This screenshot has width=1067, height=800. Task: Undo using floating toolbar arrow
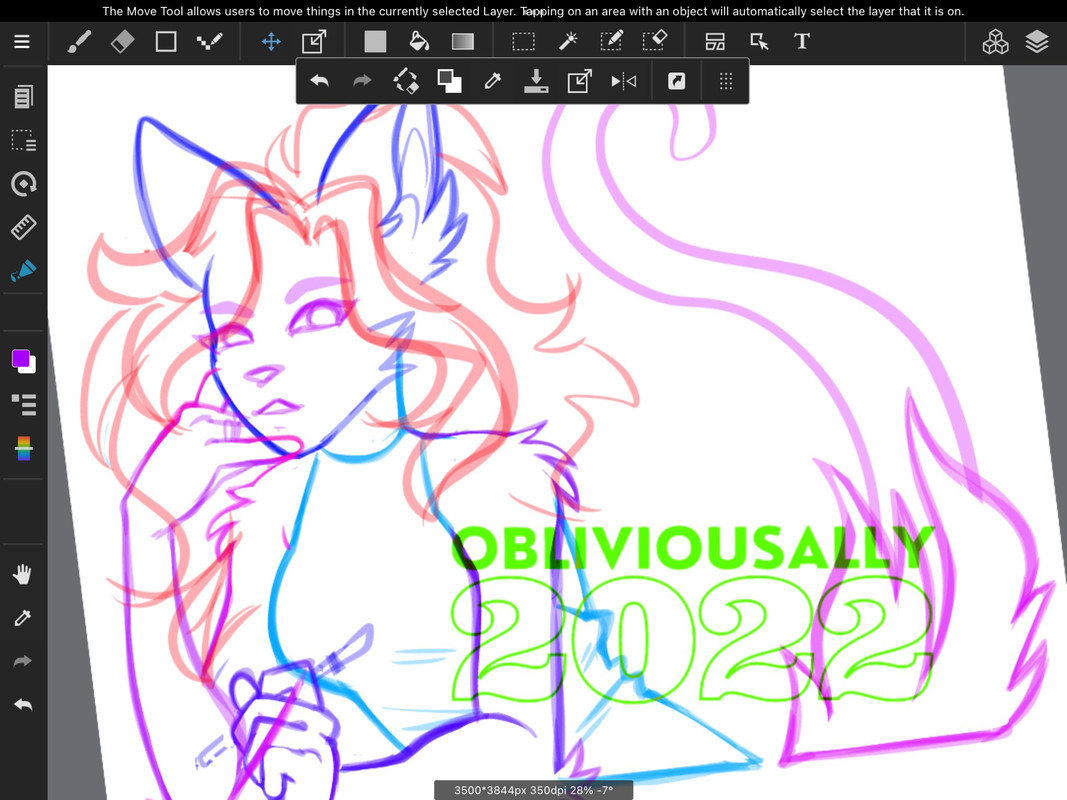pos(319,82)
